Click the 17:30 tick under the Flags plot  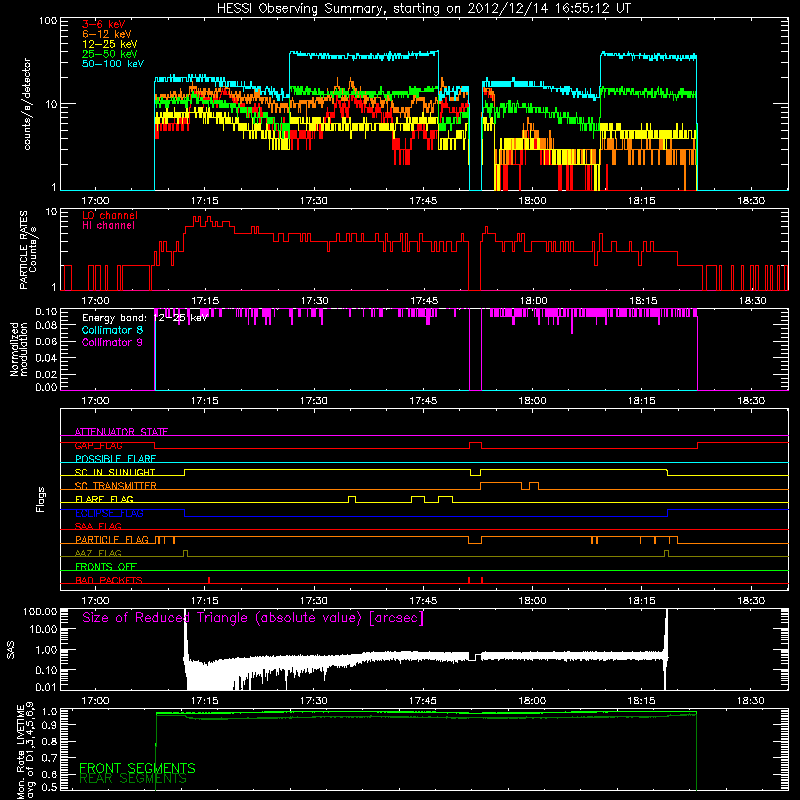point(314,601)
